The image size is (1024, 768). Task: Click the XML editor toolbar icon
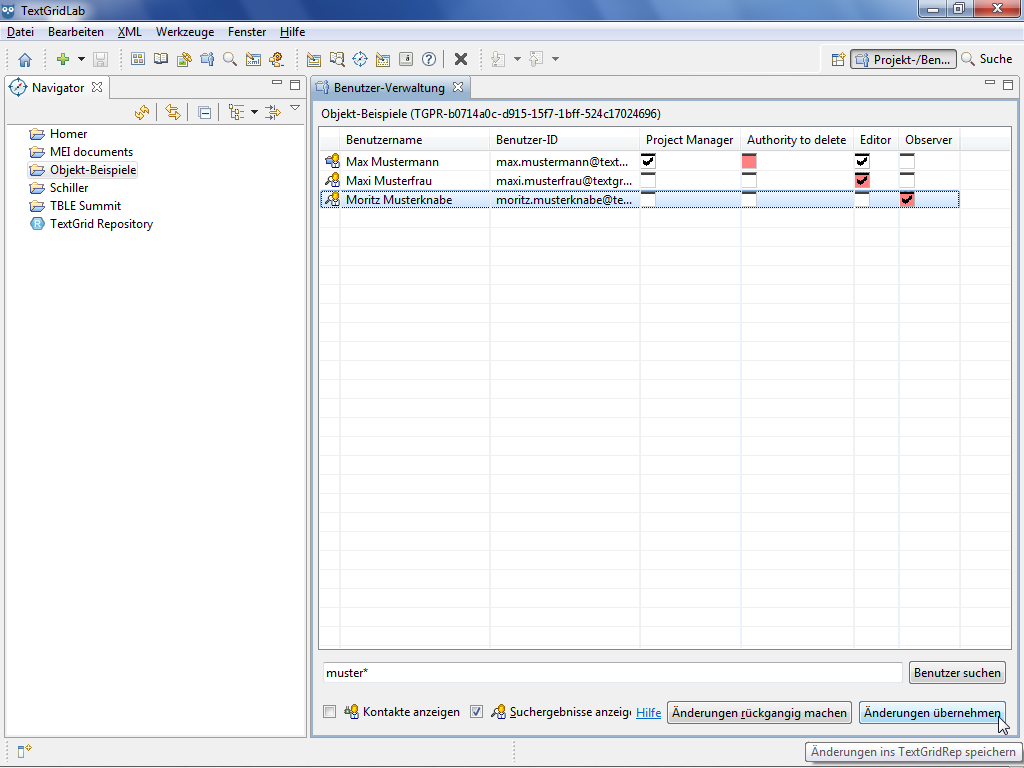coord(253,60)
